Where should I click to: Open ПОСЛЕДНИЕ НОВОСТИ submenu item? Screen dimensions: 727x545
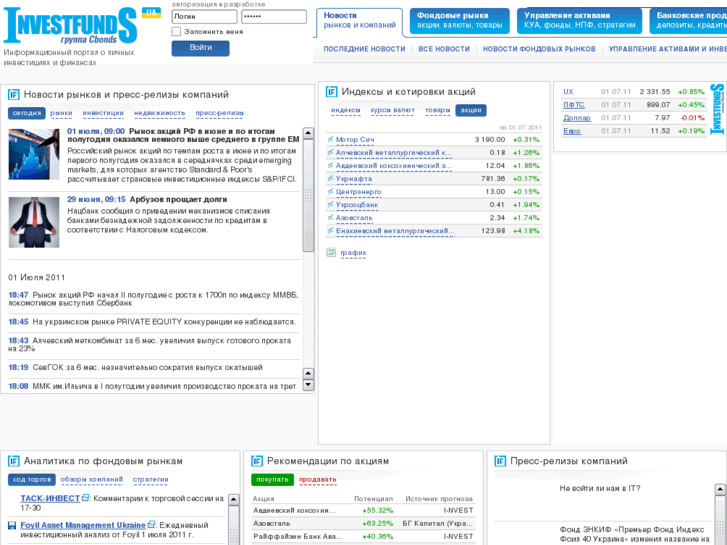point(364,49)
